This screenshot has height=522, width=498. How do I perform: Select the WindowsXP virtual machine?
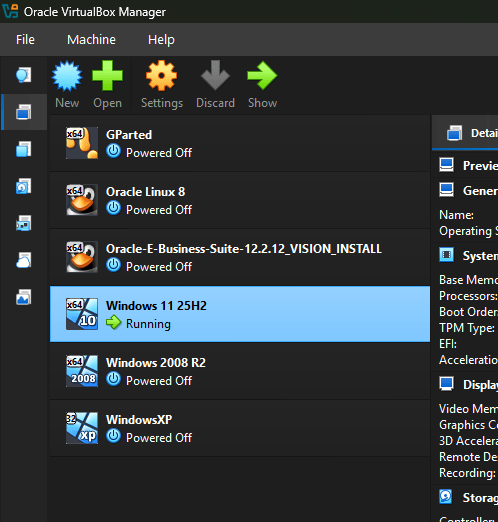[240, 428]
